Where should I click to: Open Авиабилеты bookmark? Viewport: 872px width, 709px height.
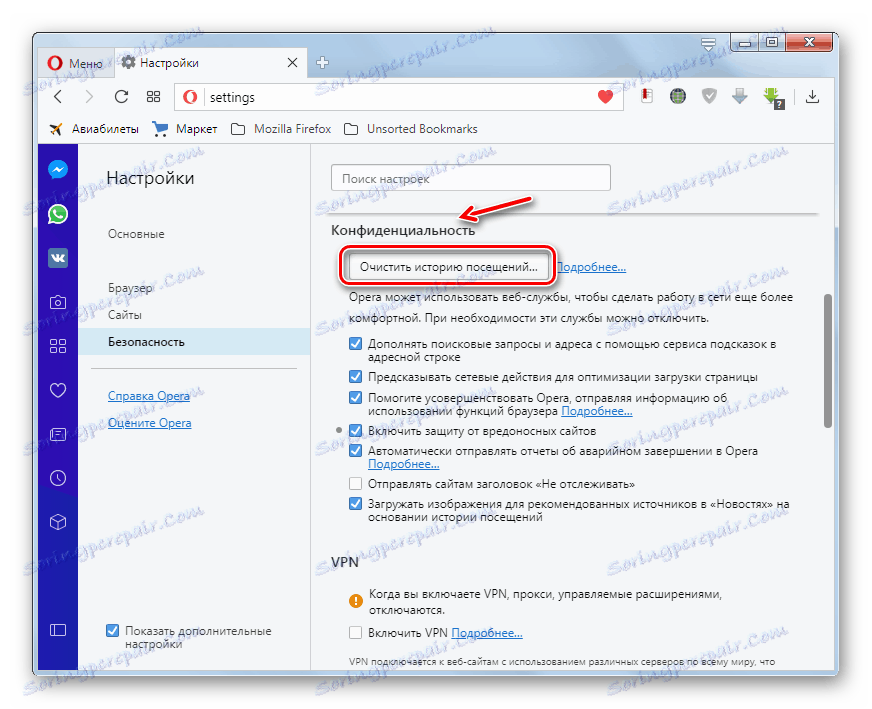93,129
